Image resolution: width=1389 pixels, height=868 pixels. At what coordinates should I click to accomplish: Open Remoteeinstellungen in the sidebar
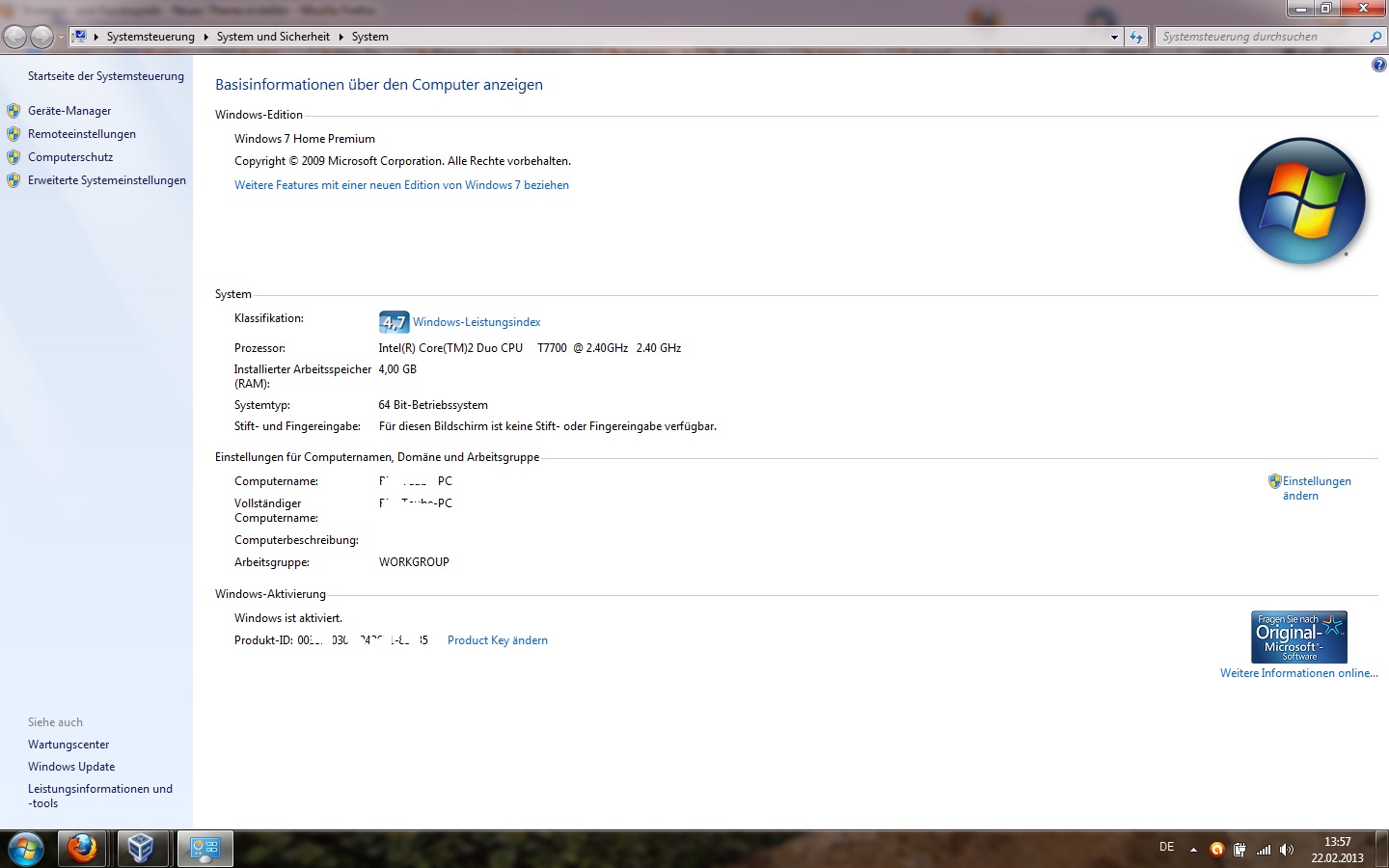tap(82, 134)
